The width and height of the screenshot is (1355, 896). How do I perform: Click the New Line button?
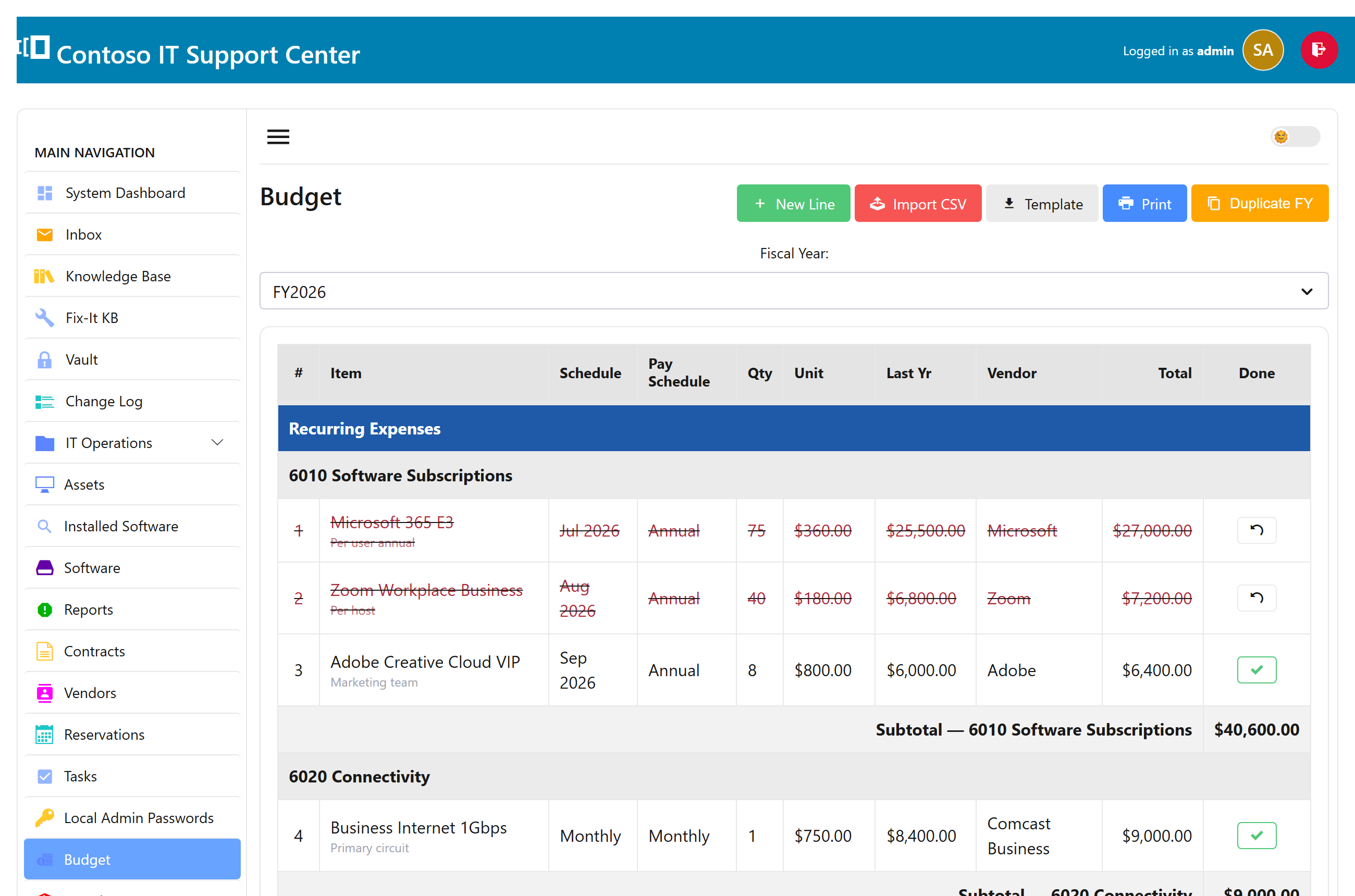(x=793, y=204)
